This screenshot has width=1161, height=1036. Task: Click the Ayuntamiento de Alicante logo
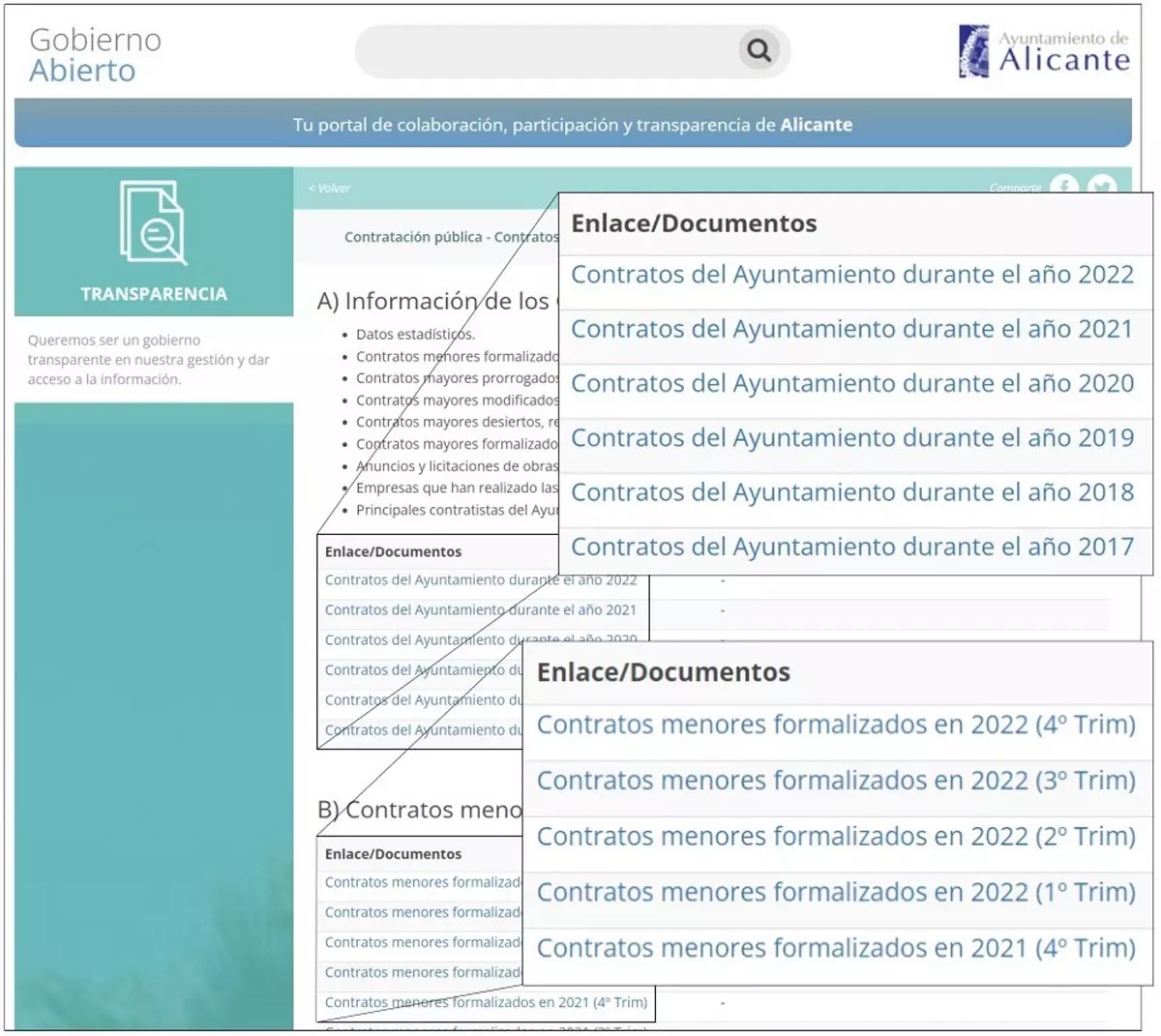pyautogui.click(x=1044, y=51)
